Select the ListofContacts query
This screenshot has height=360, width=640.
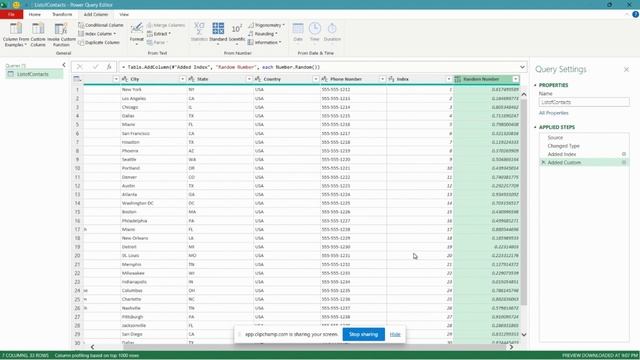(x=34, y=74)
